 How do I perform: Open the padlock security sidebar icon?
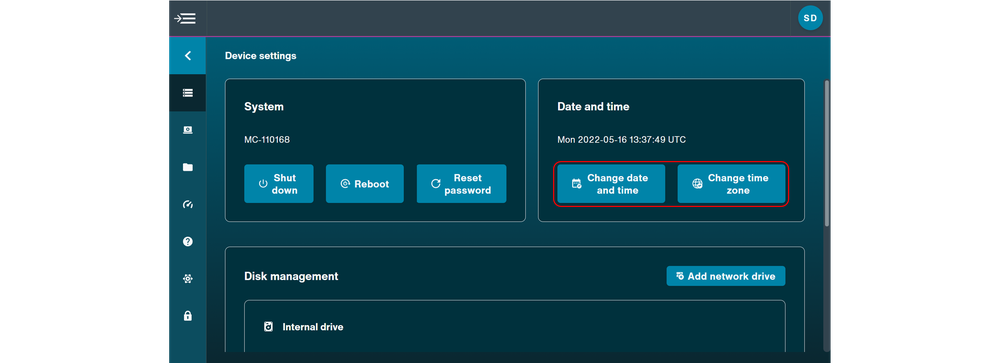(188, 316)
